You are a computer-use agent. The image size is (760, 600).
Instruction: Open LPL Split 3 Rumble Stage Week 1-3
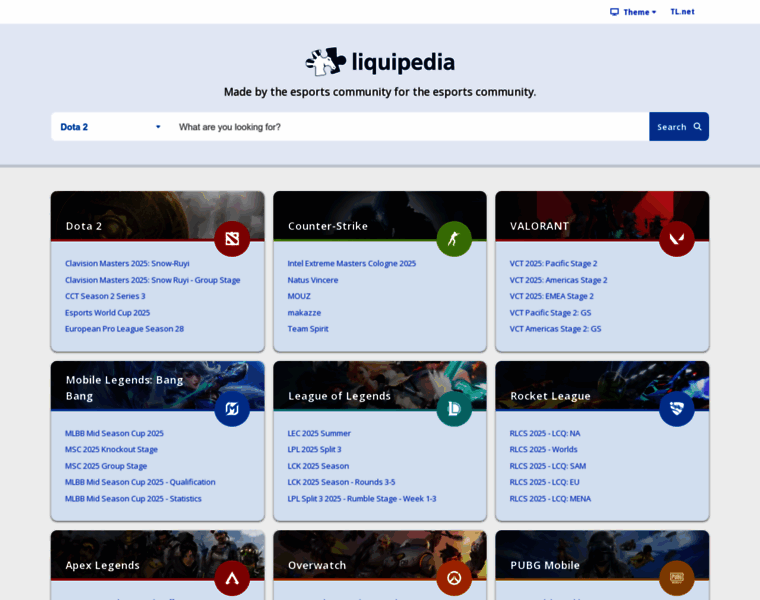[362, 499]
